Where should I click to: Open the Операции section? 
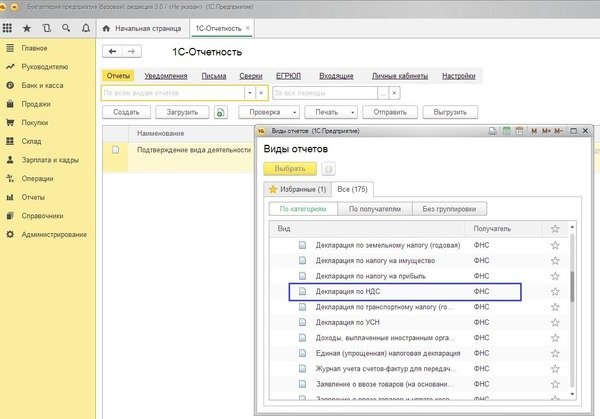coord(38,179)
